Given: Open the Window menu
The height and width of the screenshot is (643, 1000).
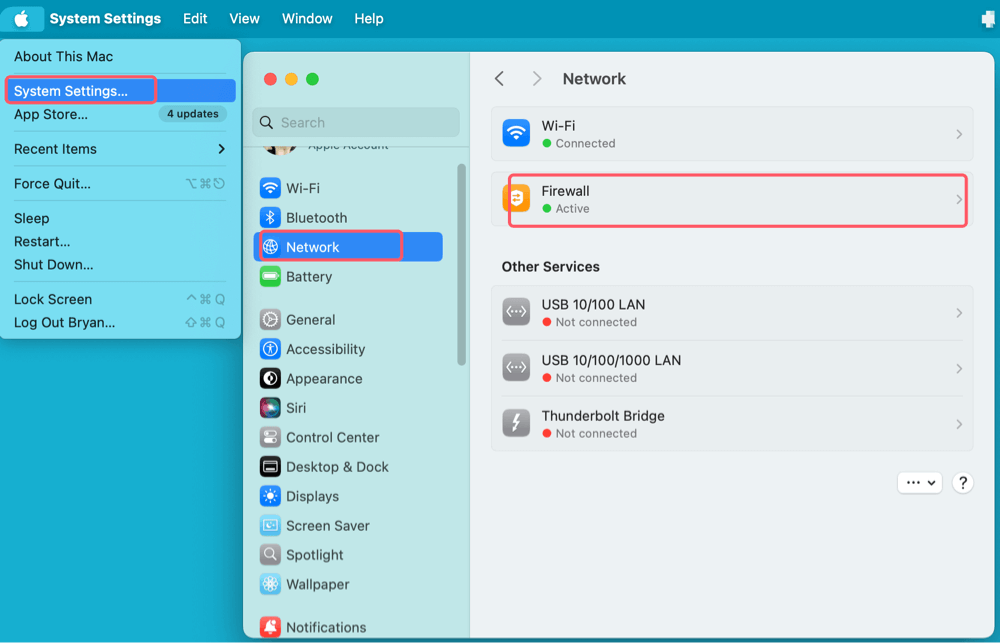Looking at the screenshot, I should (x=307, y=18).
